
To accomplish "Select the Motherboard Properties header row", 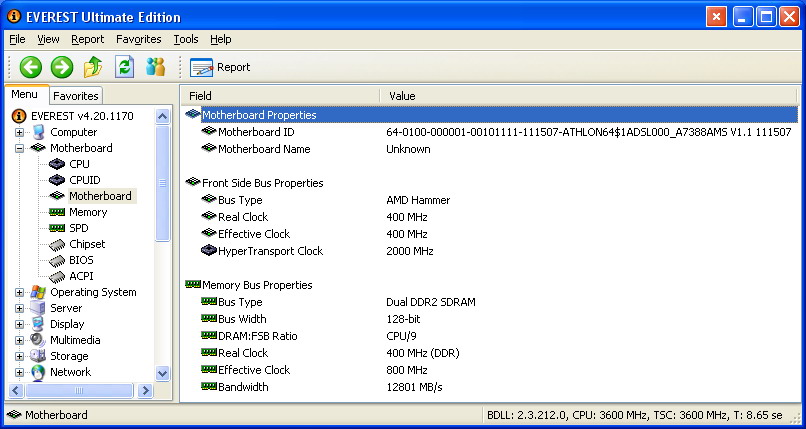I will (x=491, y=115).
